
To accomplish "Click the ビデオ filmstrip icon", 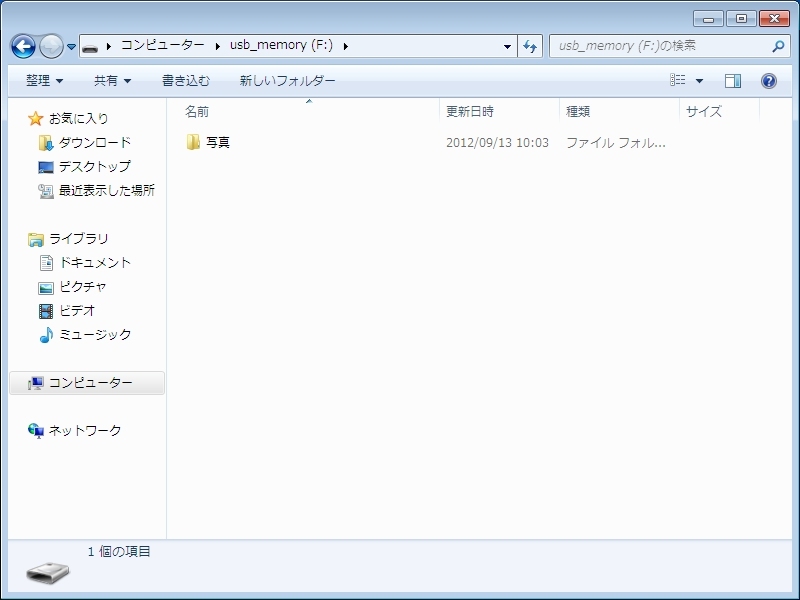I will [x=46, y=311].
